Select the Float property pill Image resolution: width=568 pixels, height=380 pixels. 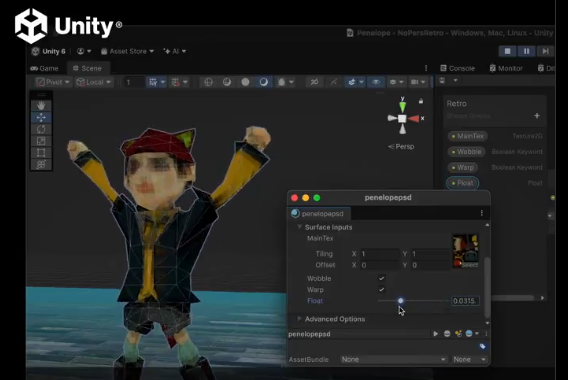pos(463,183)
